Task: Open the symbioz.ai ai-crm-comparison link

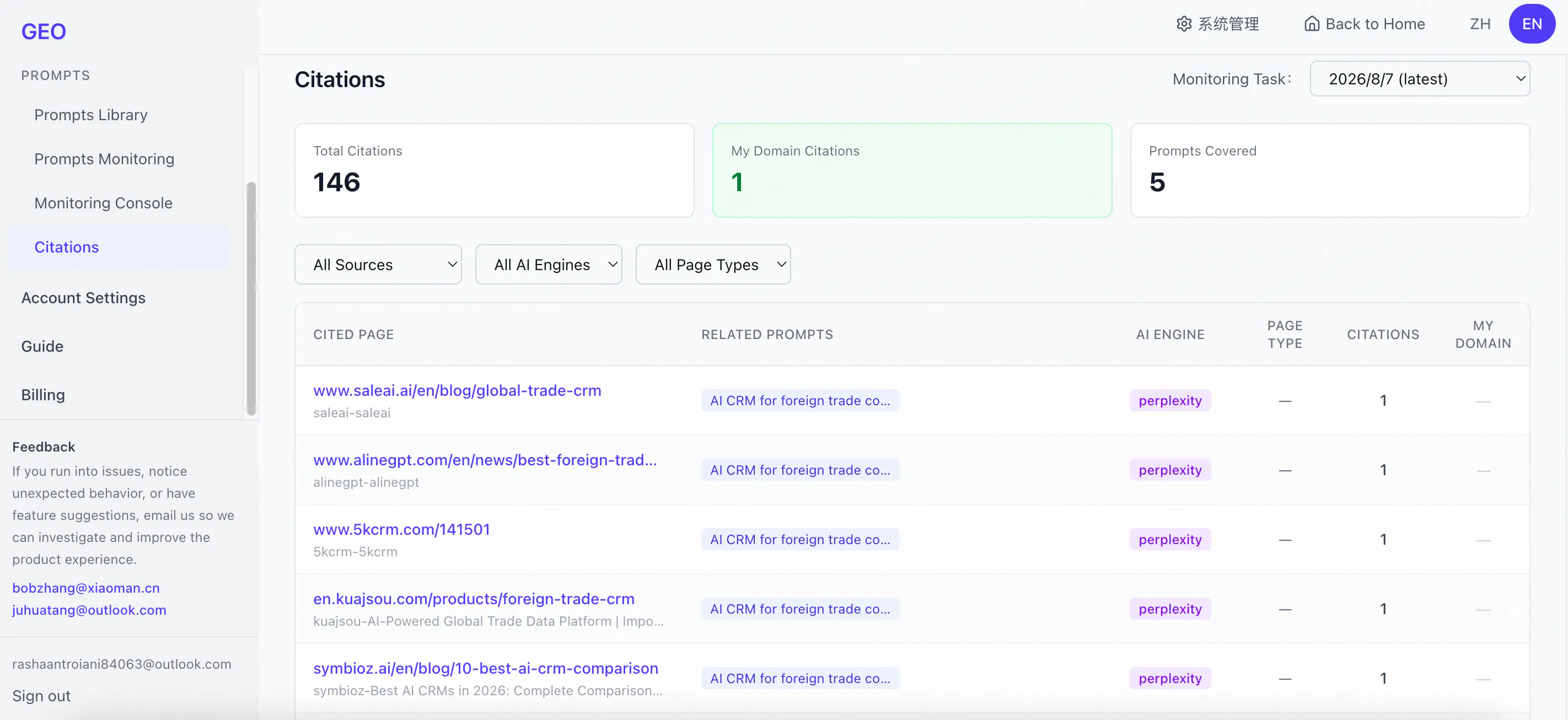Action: (486, 668)
